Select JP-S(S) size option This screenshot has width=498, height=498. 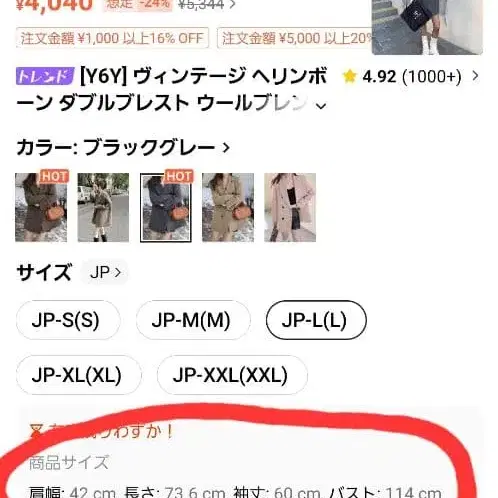tap(68, 320)
